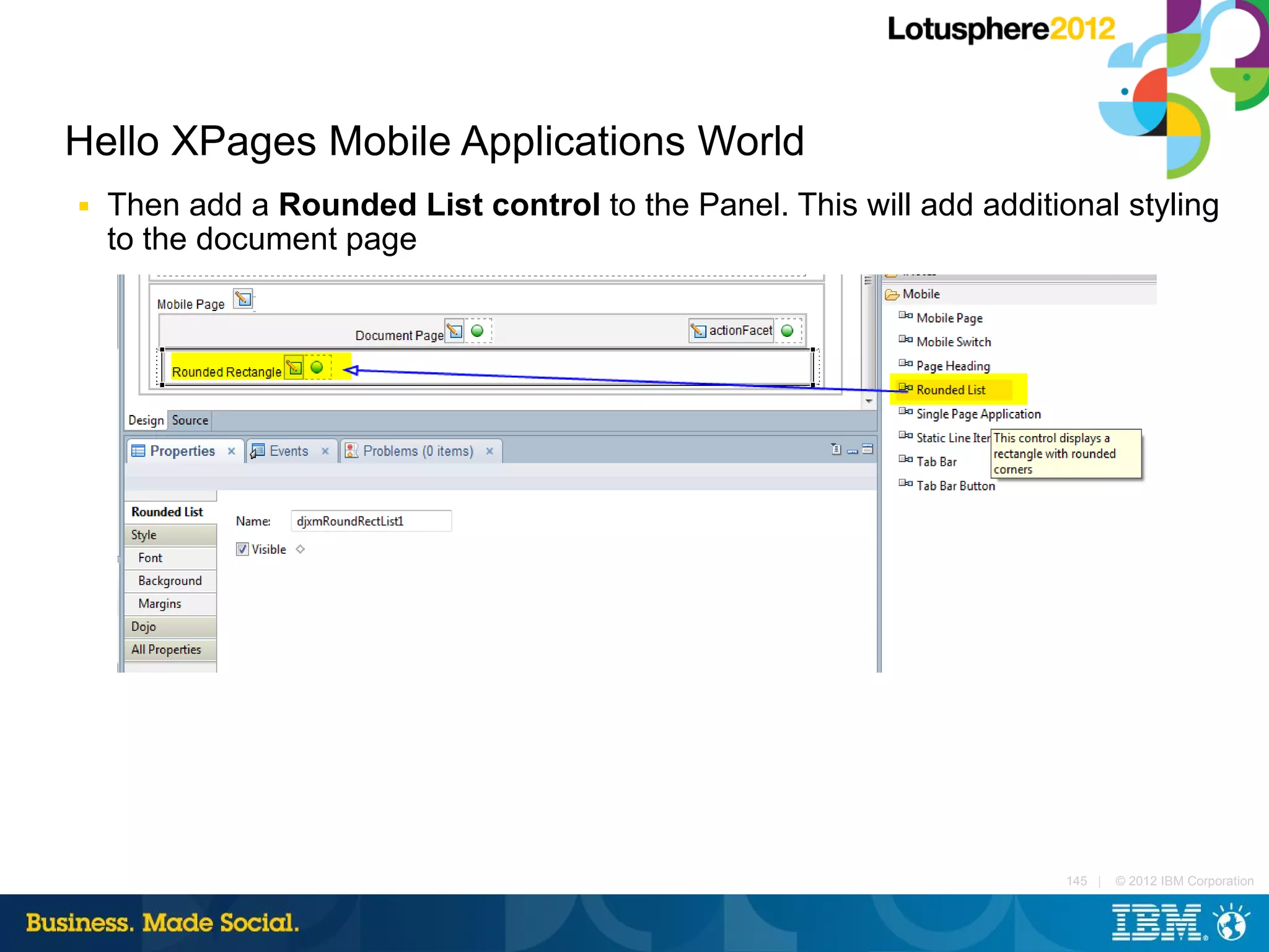Select Mobile Page label in the palette
The image size is (1269, 952).
949,318
